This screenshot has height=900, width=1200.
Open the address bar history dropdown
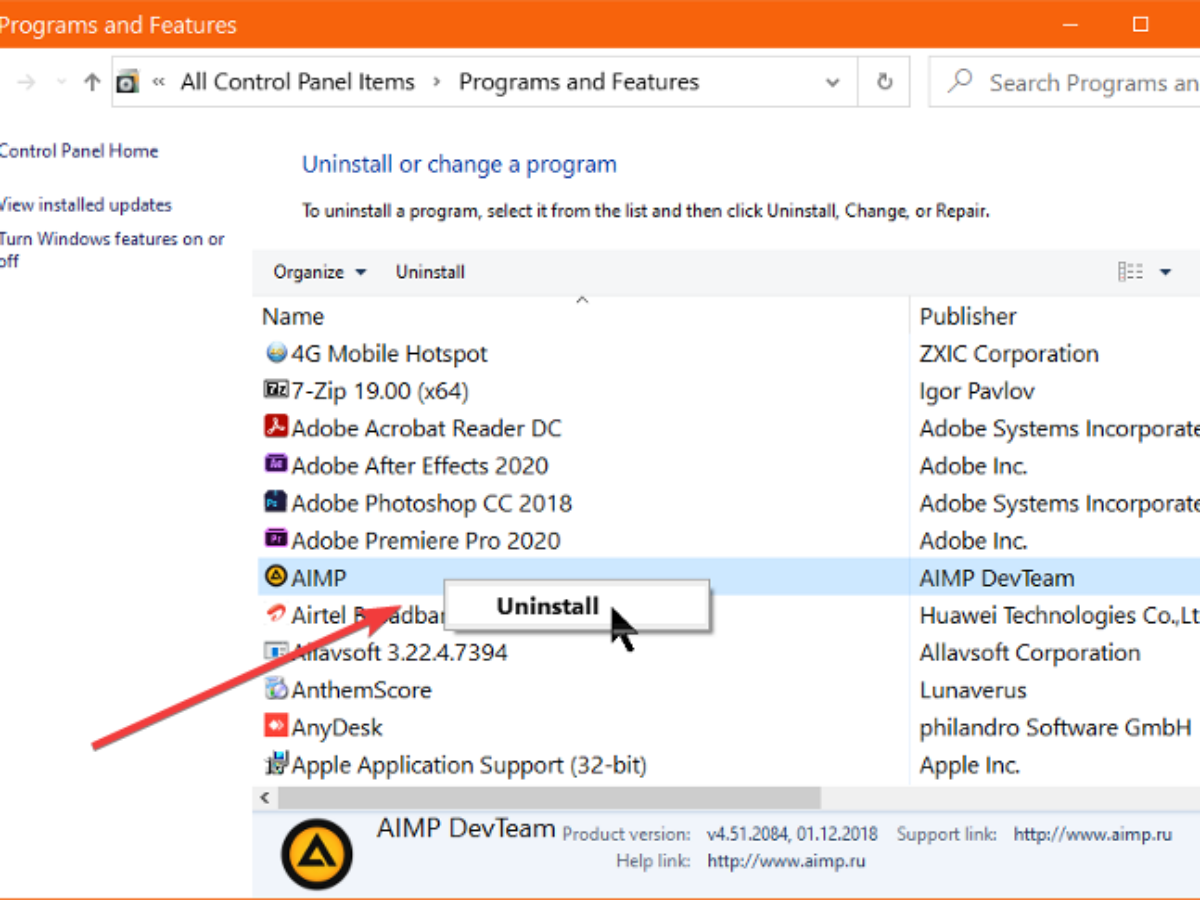(832, 83)
